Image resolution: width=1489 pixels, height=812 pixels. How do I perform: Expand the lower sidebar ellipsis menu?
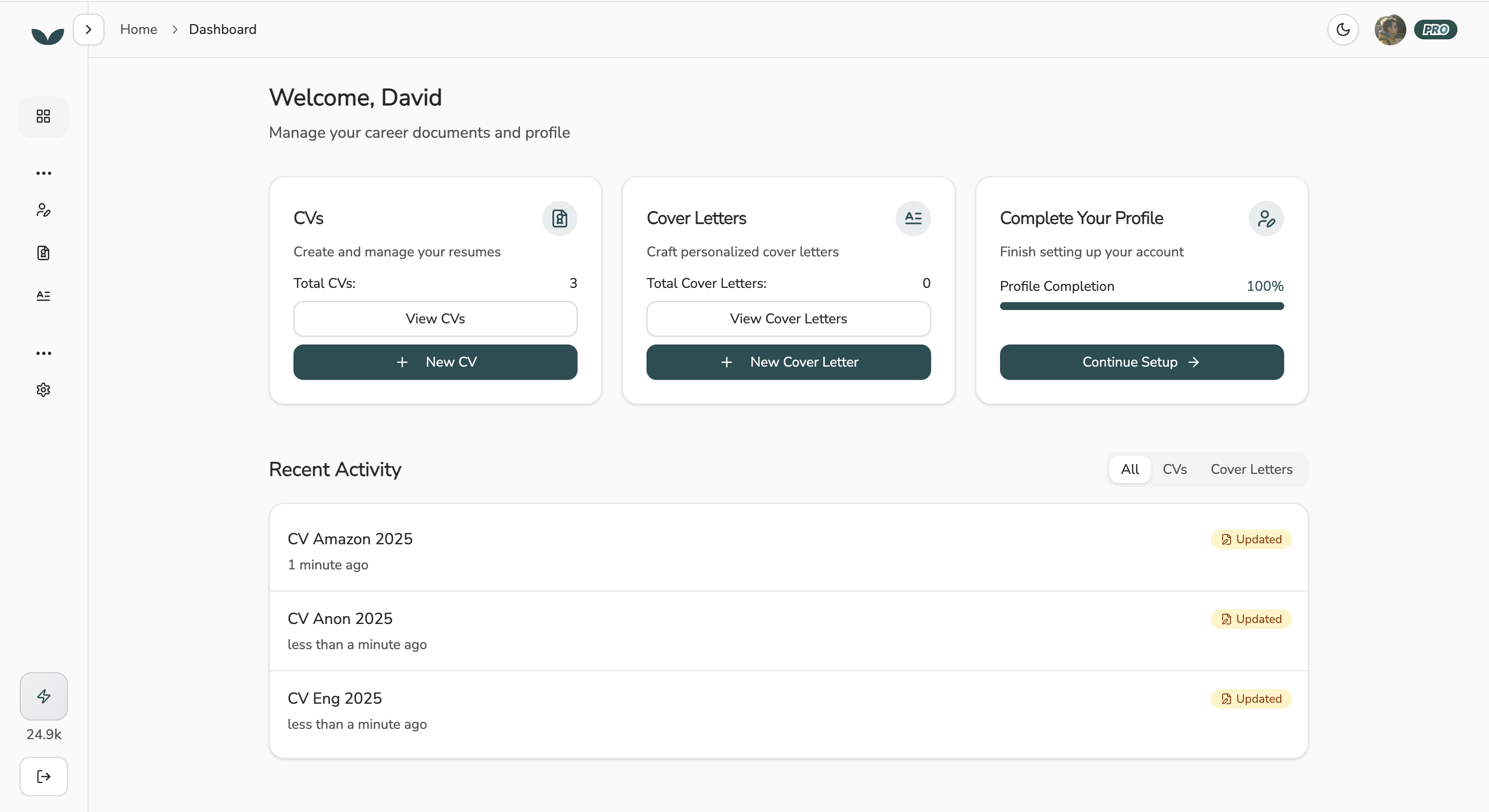(43, 353)
